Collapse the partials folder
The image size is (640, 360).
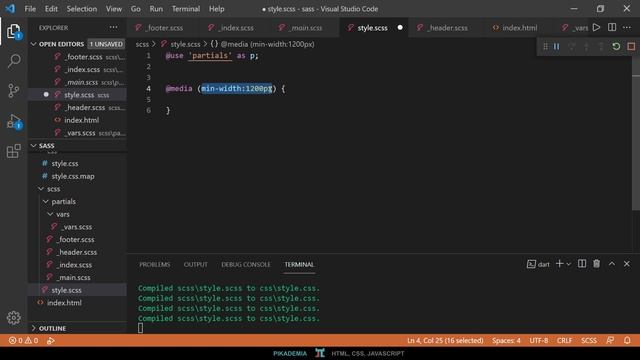(46, 201)
